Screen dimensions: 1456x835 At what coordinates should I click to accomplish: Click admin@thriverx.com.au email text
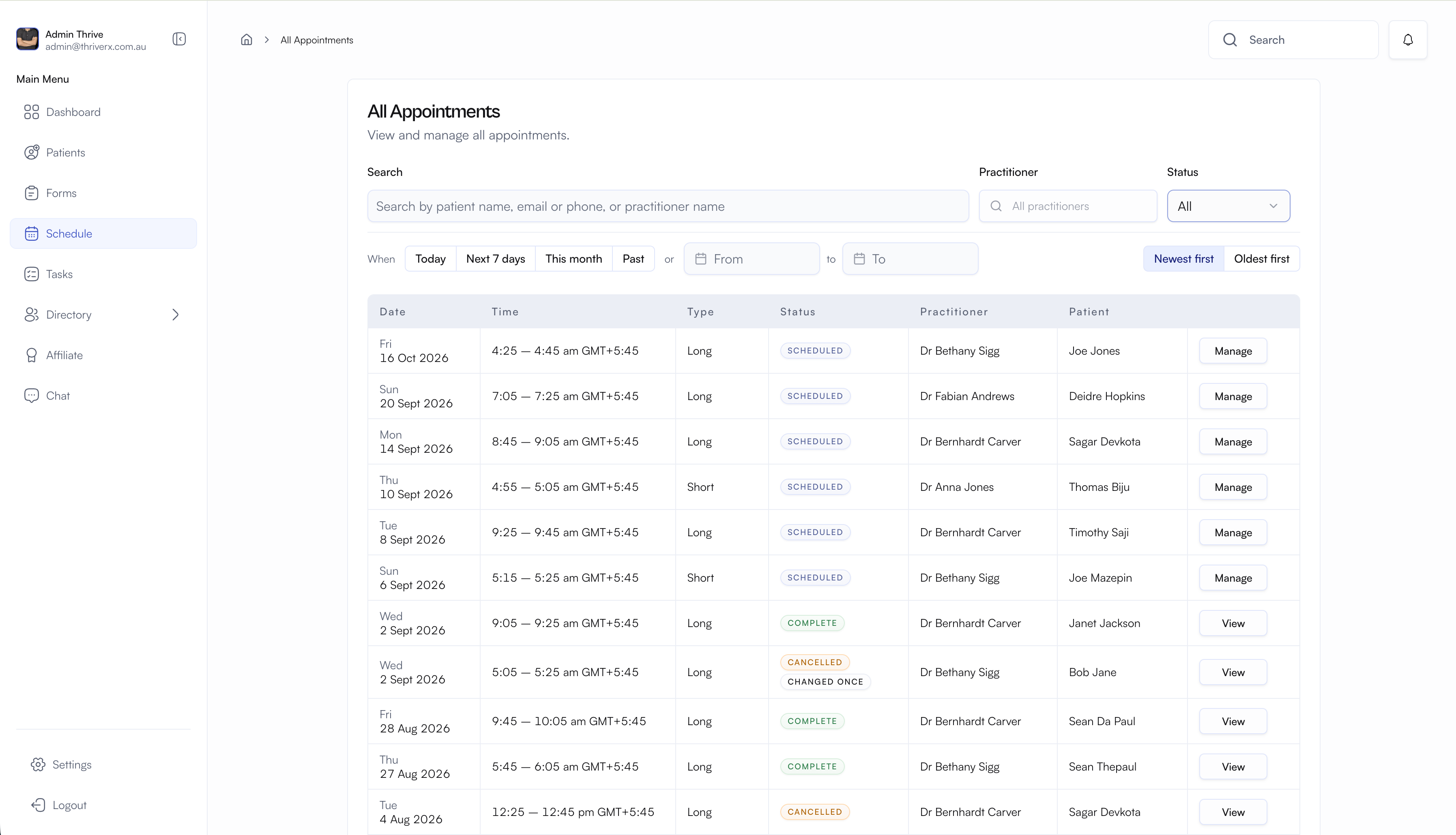(x=96, y=47)
